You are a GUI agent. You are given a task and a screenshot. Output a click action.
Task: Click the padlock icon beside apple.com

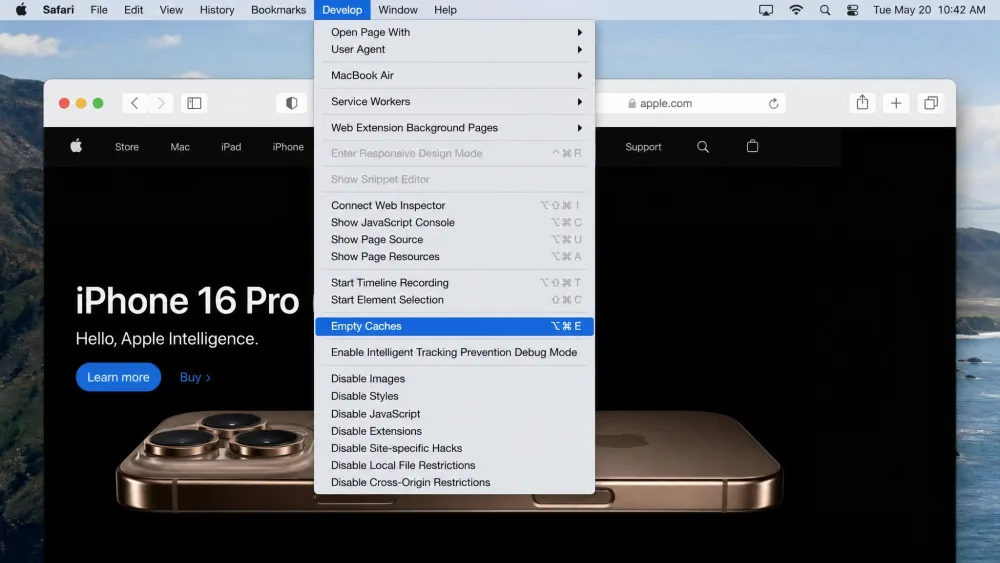631,103
